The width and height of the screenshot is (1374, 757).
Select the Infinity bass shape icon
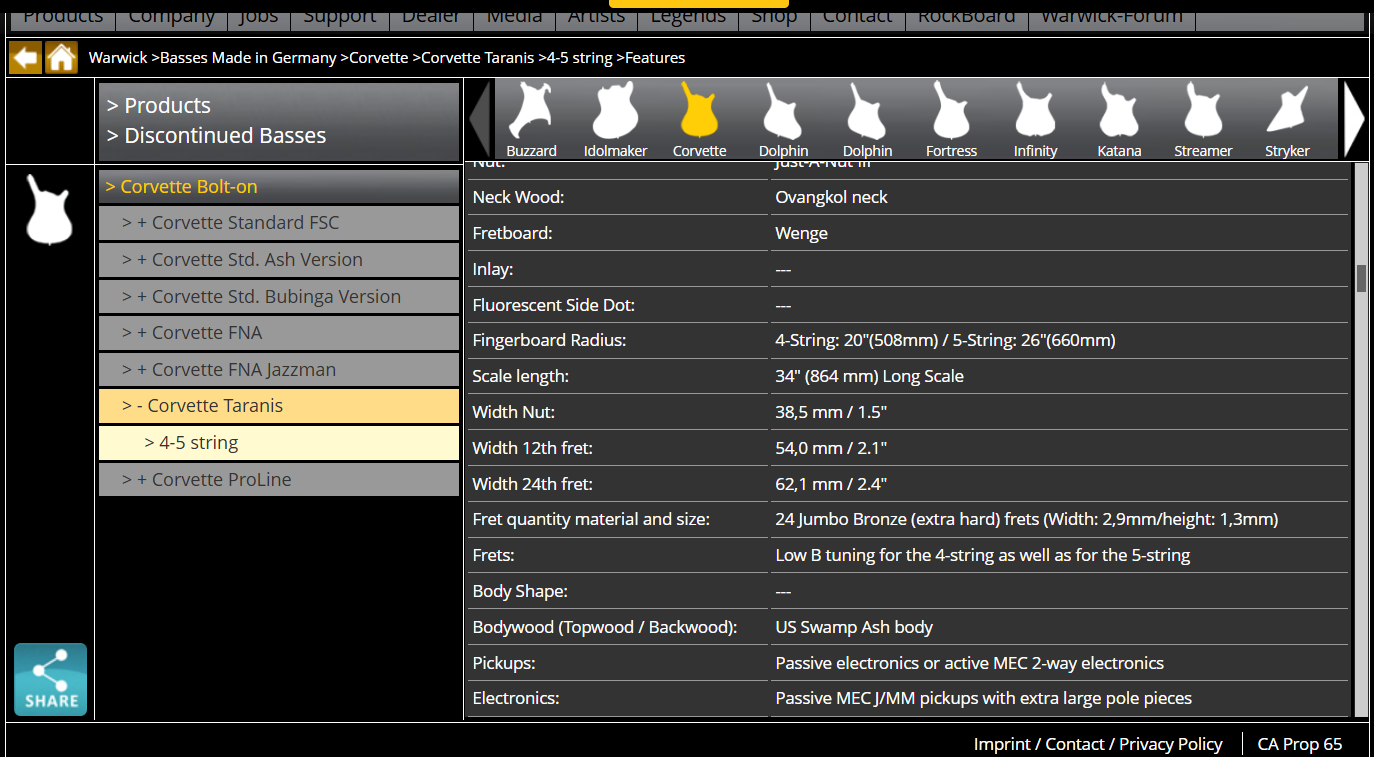pyautogui.click(x=1035, y=120)
